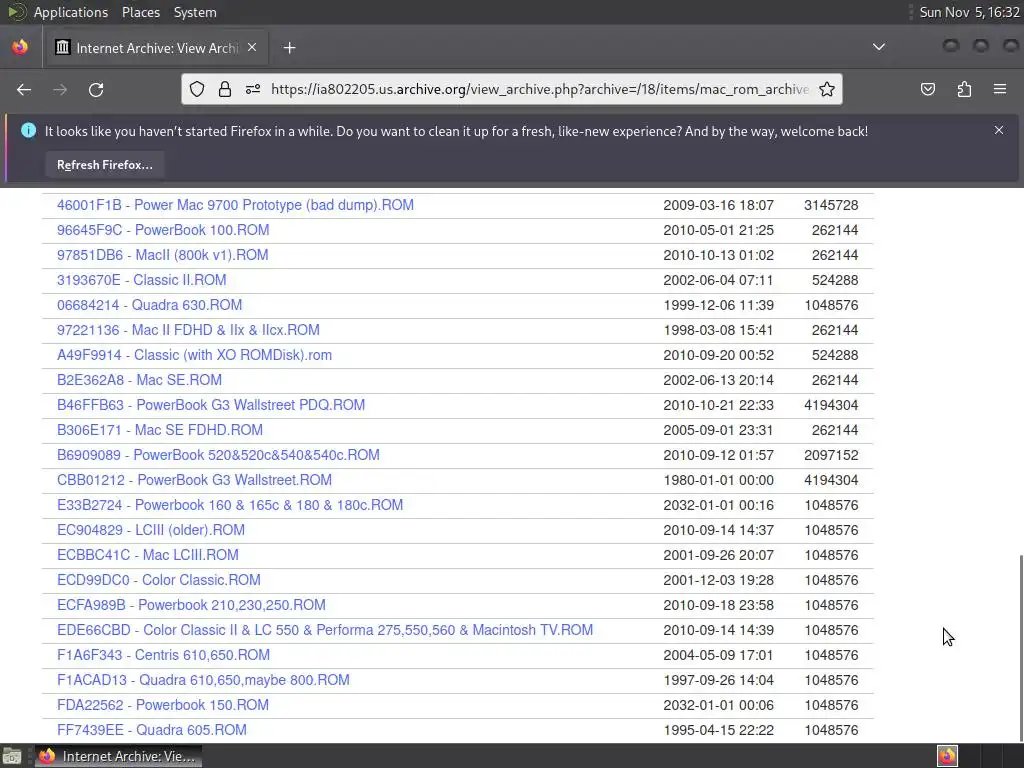This screenshot has height=768, width=1024.
Task: Click the forward navigation arrow
Action: click(60, 89)
